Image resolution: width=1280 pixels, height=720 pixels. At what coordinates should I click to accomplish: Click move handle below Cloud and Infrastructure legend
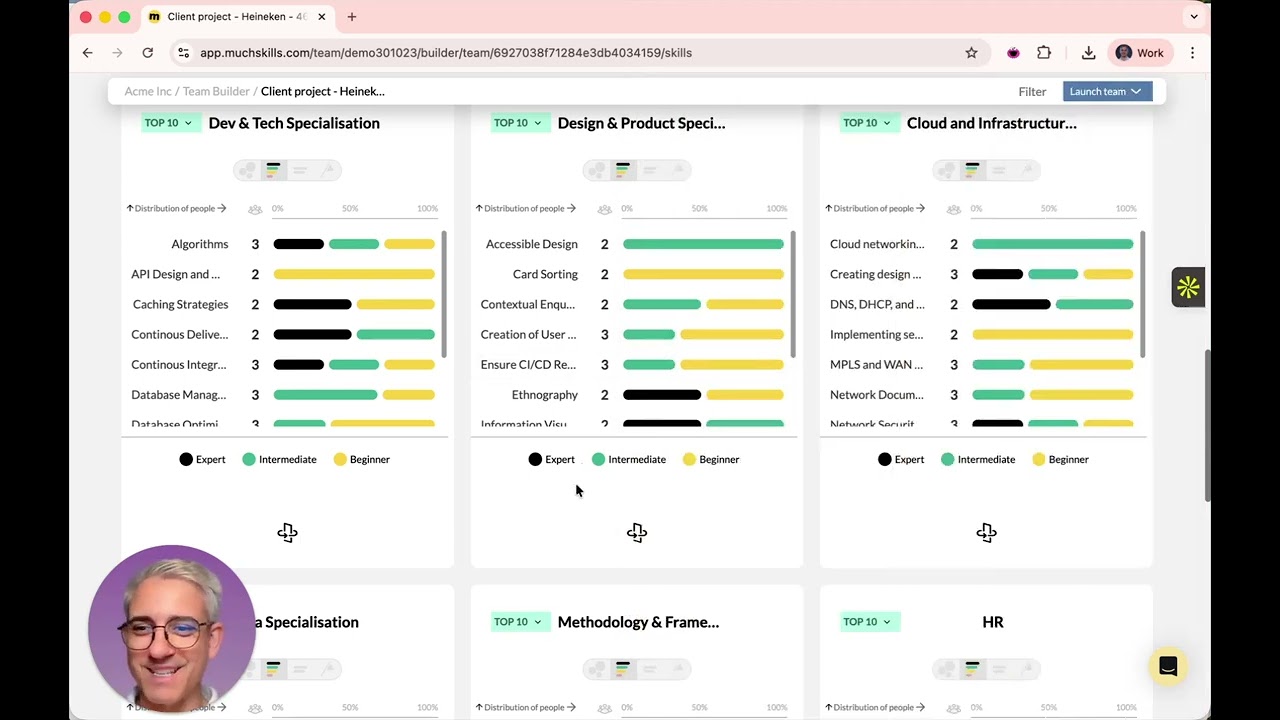(986, 533)
